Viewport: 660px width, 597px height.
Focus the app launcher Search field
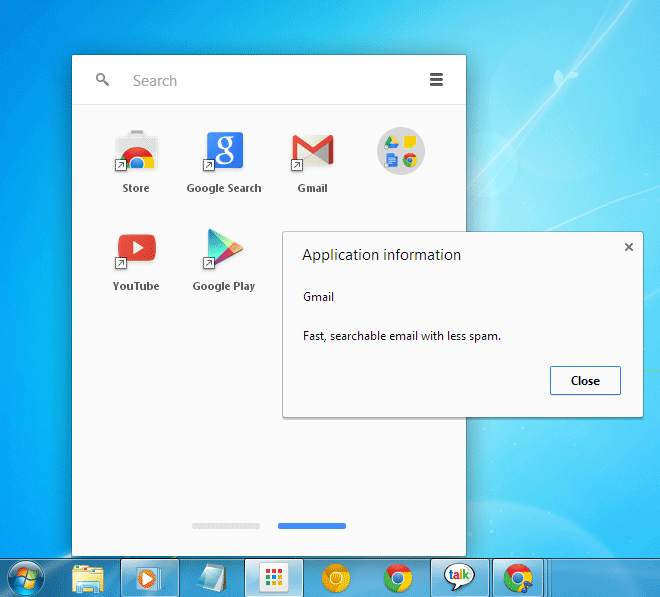269,80
